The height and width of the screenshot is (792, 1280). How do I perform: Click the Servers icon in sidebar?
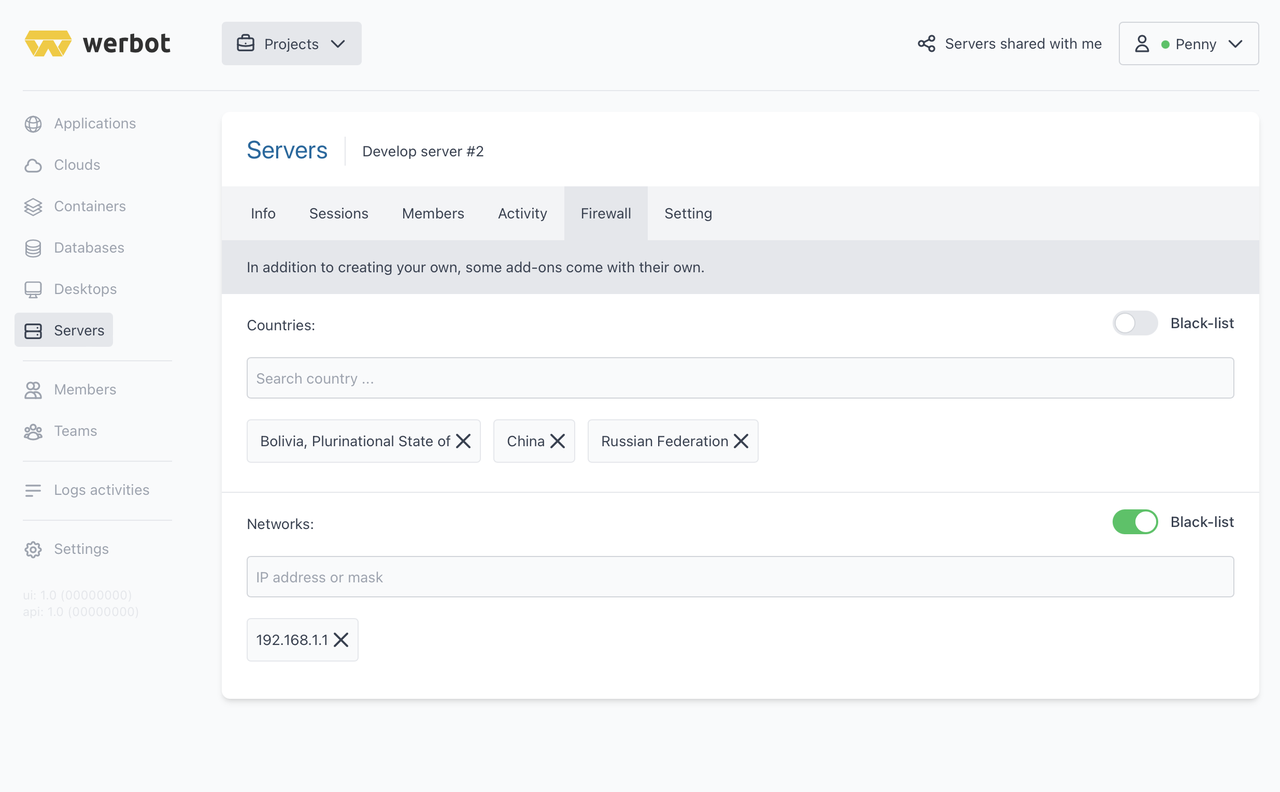tap(33, 331)
